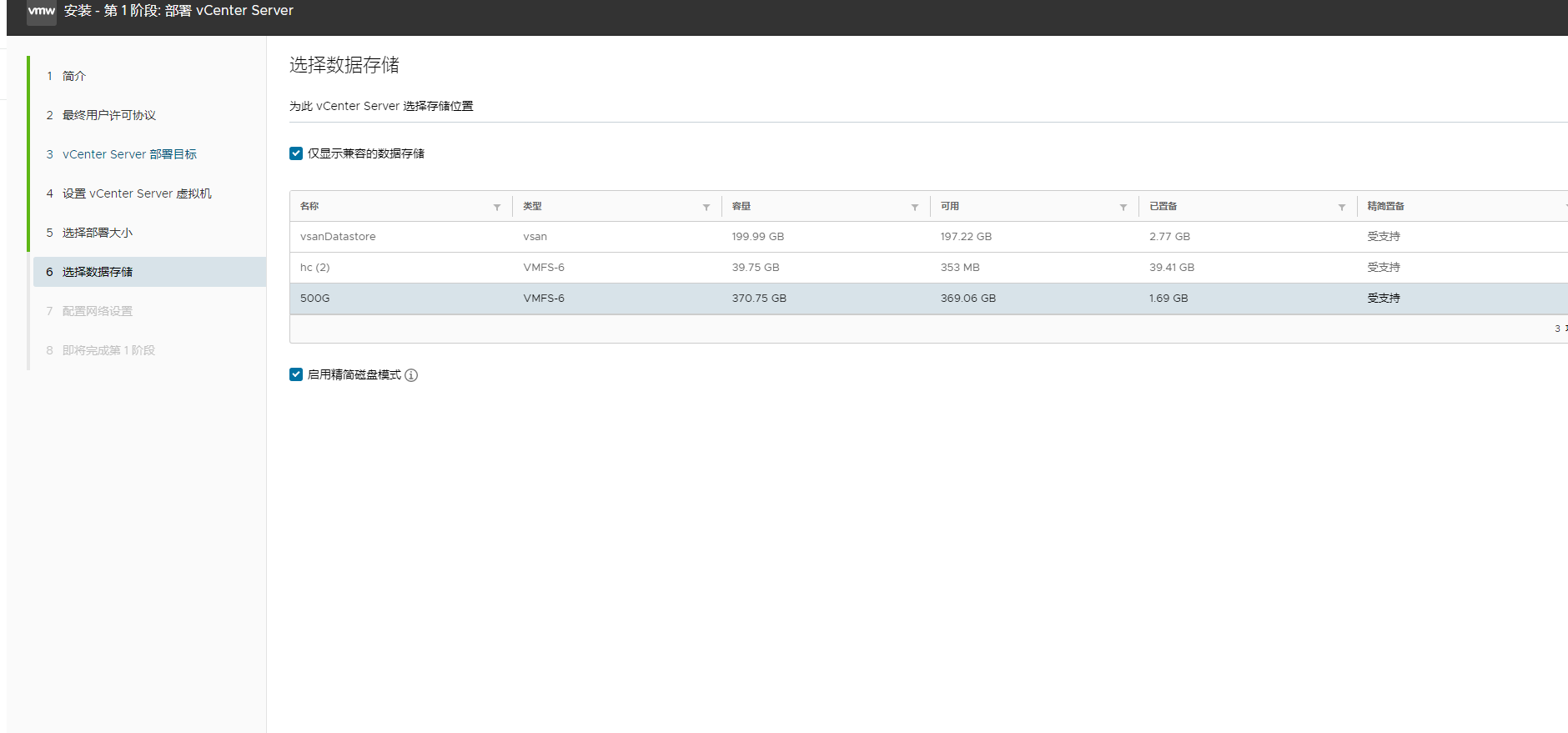
Task: Click VMFS-6 in the hc (2) row
Action: pos(544,268)
